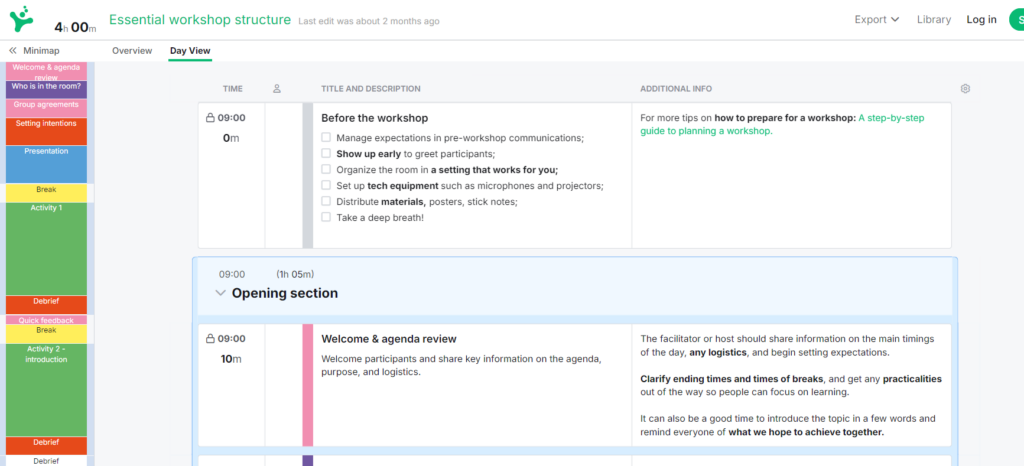Click the pink color bar of Welcome & agenda review

(x=308, y=385)
